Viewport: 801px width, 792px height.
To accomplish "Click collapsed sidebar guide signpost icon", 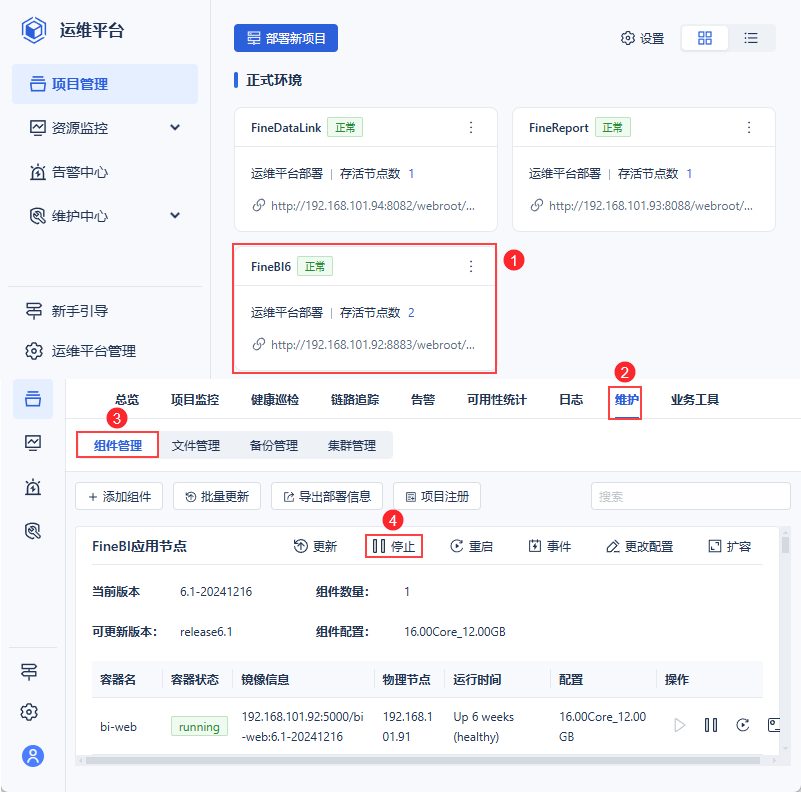I will (29, 671).
